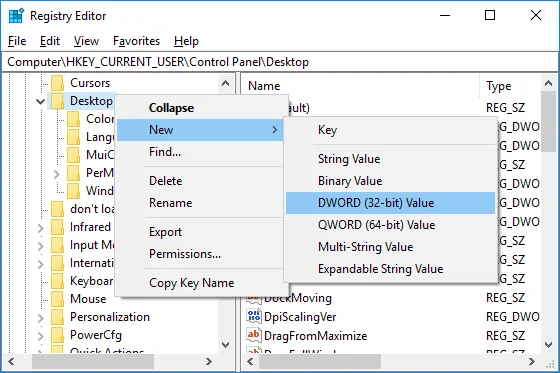Click the Desktop folder icon in tree
Viewport: 560px width, 373px height.
[x=58, y=101]
